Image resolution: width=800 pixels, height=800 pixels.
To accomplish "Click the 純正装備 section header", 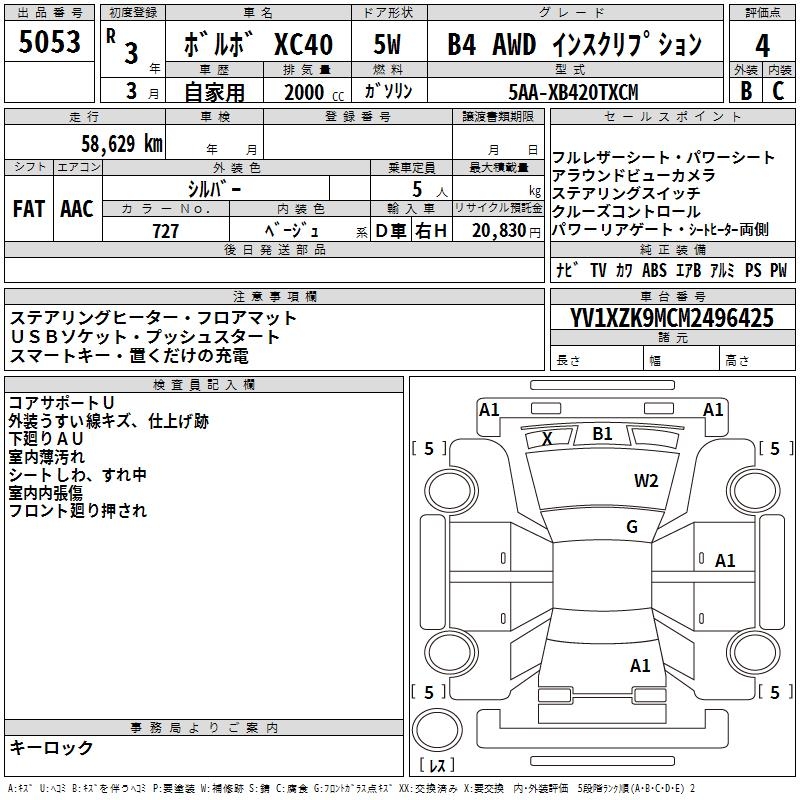I will click(672, 249).
